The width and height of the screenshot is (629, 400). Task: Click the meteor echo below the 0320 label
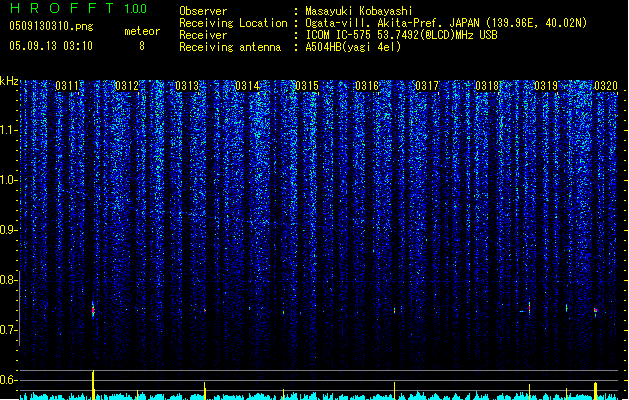coord(596,311)
